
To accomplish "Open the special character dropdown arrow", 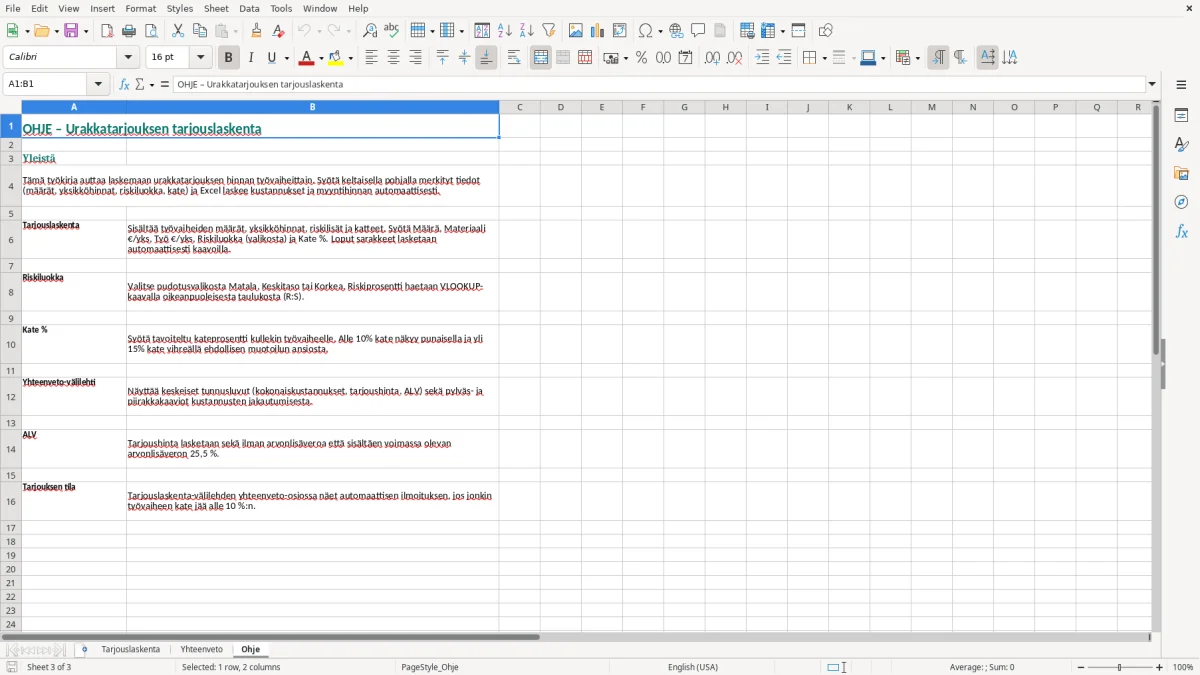I will (x=660, y=31).
